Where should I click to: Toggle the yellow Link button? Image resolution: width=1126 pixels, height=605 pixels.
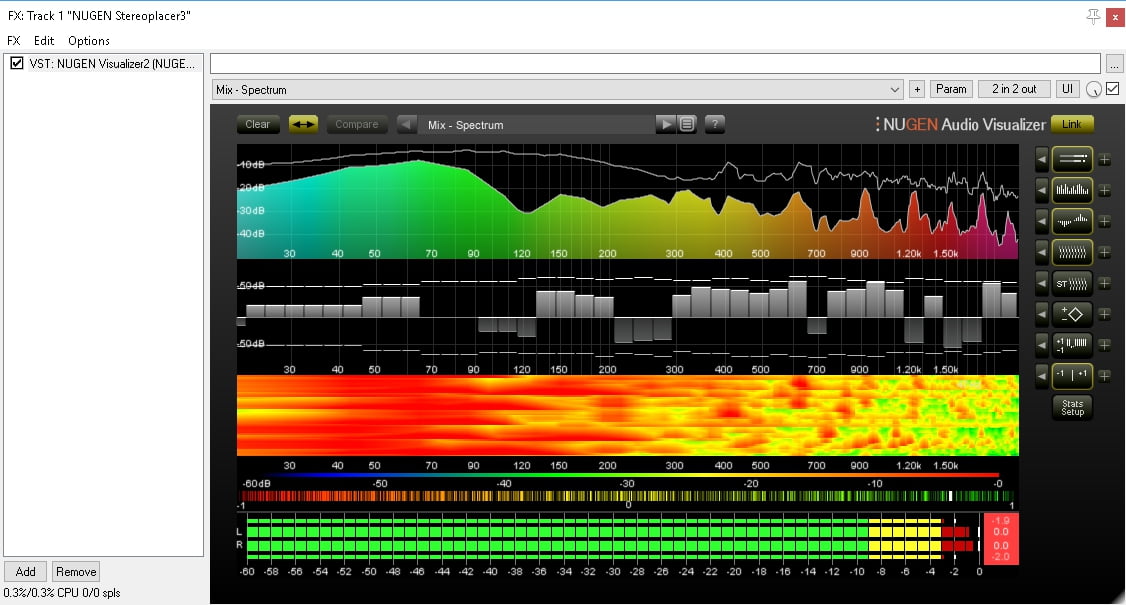pos(1072,124)
